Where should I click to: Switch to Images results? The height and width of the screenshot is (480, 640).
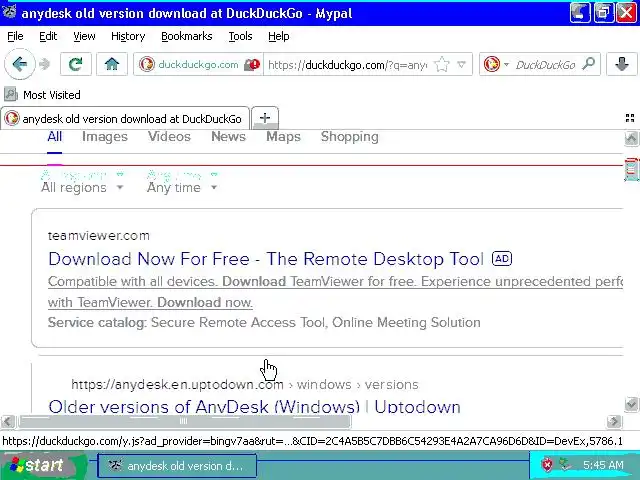coord(105,137)
